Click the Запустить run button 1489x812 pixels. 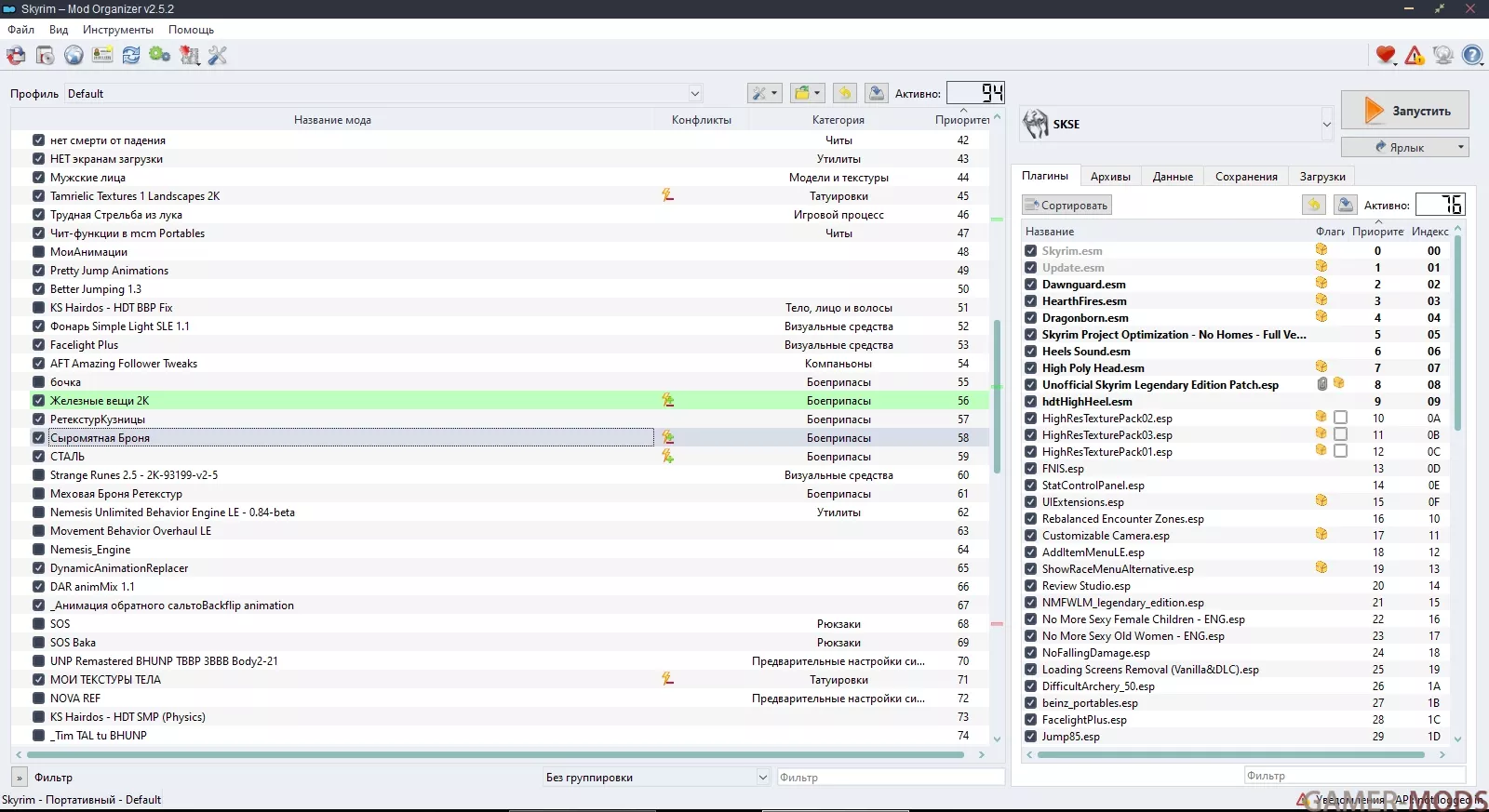click(1405, 110)
